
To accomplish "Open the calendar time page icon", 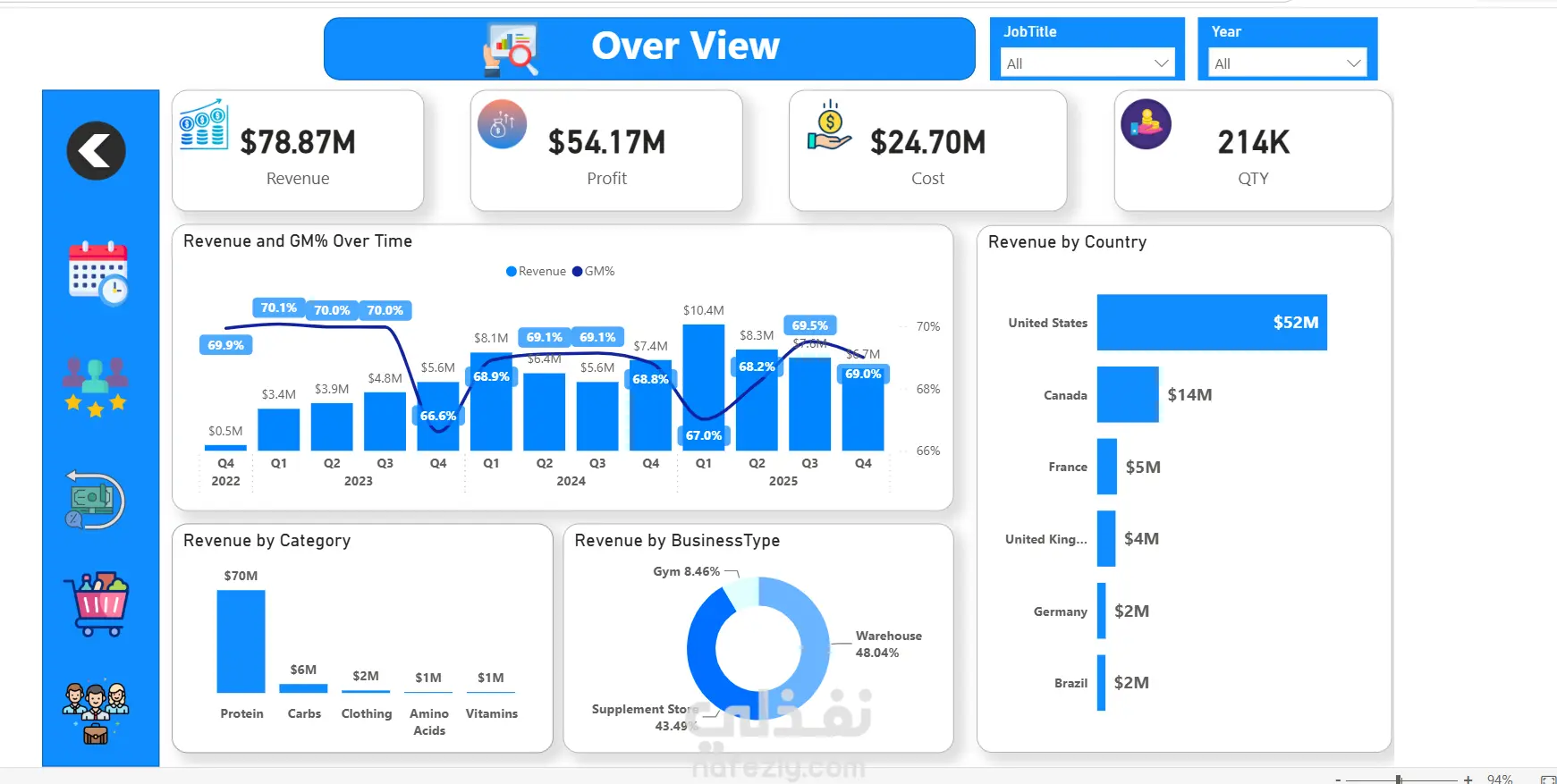I will (98, 273).
